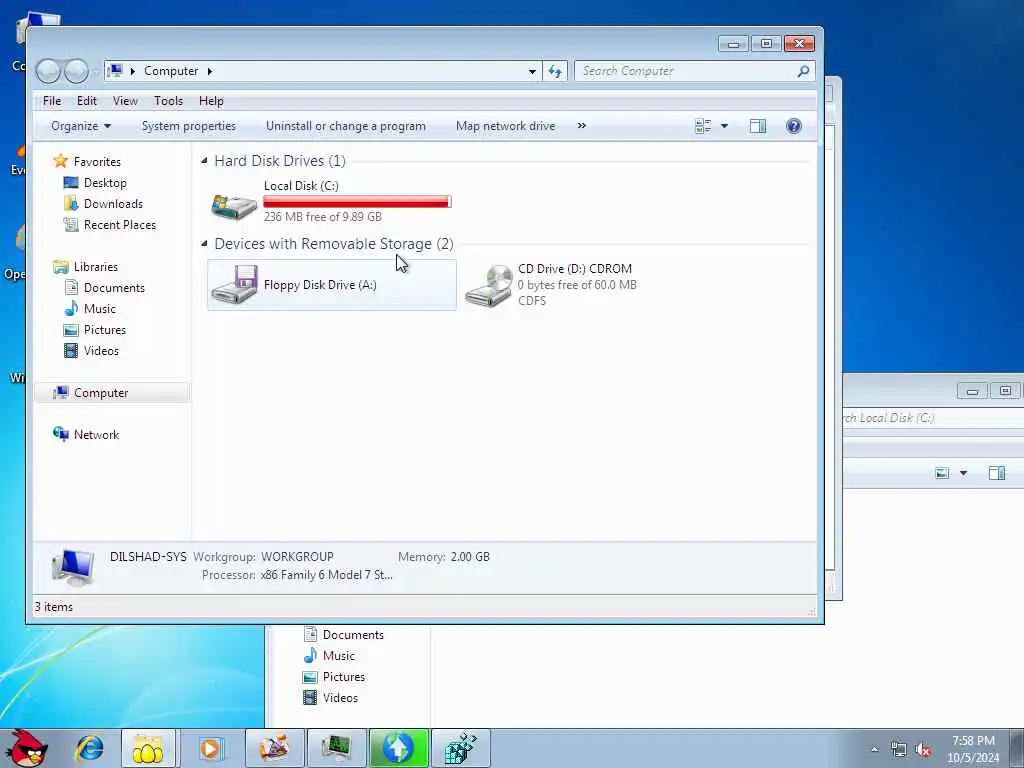Image resolution: width=1024 pixels, height=768 pixels.
Task: Click System properties
Action: [189, 126]
